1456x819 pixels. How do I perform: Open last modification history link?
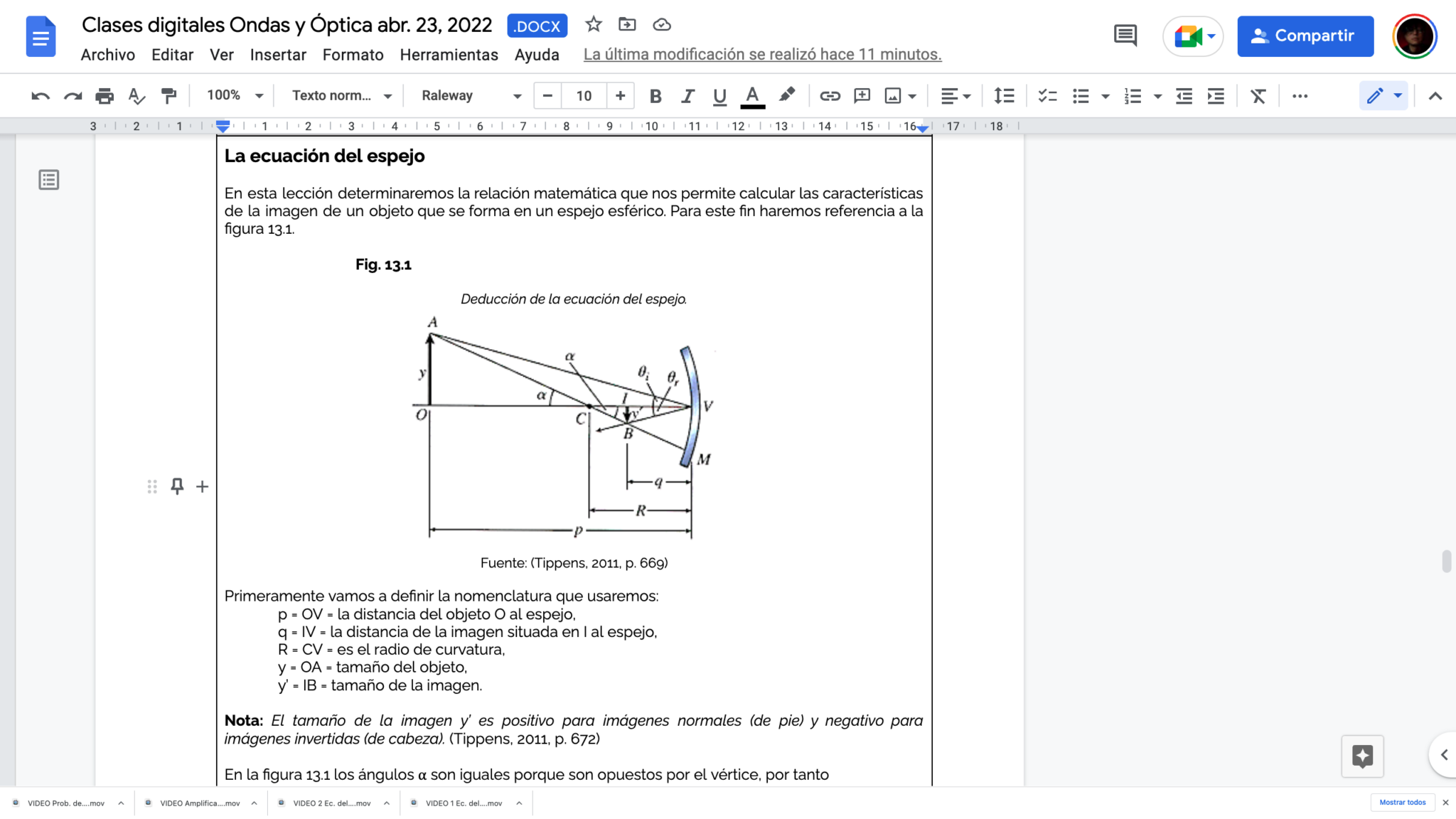point(762,55)
